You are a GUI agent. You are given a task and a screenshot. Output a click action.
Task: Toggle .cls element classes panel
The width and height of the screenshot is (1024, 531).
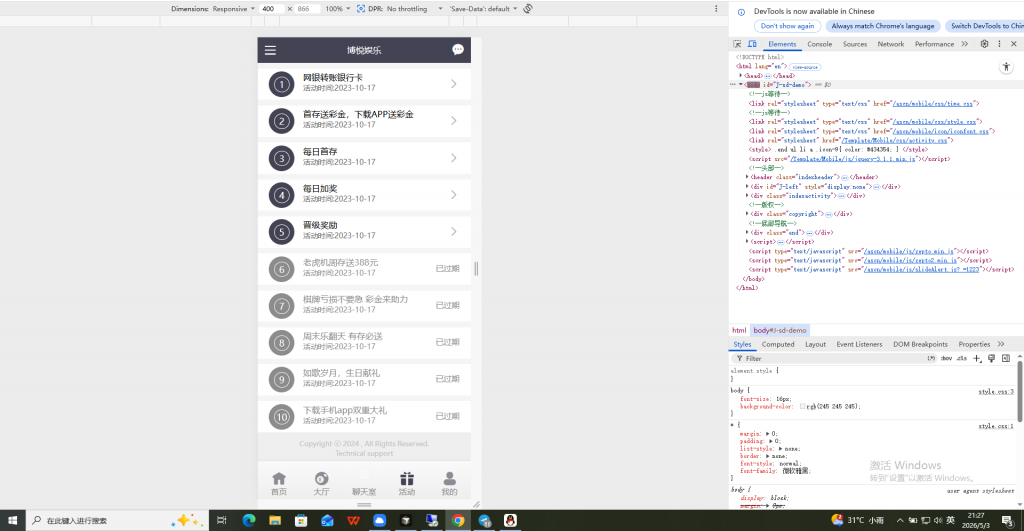pos(962,358)
